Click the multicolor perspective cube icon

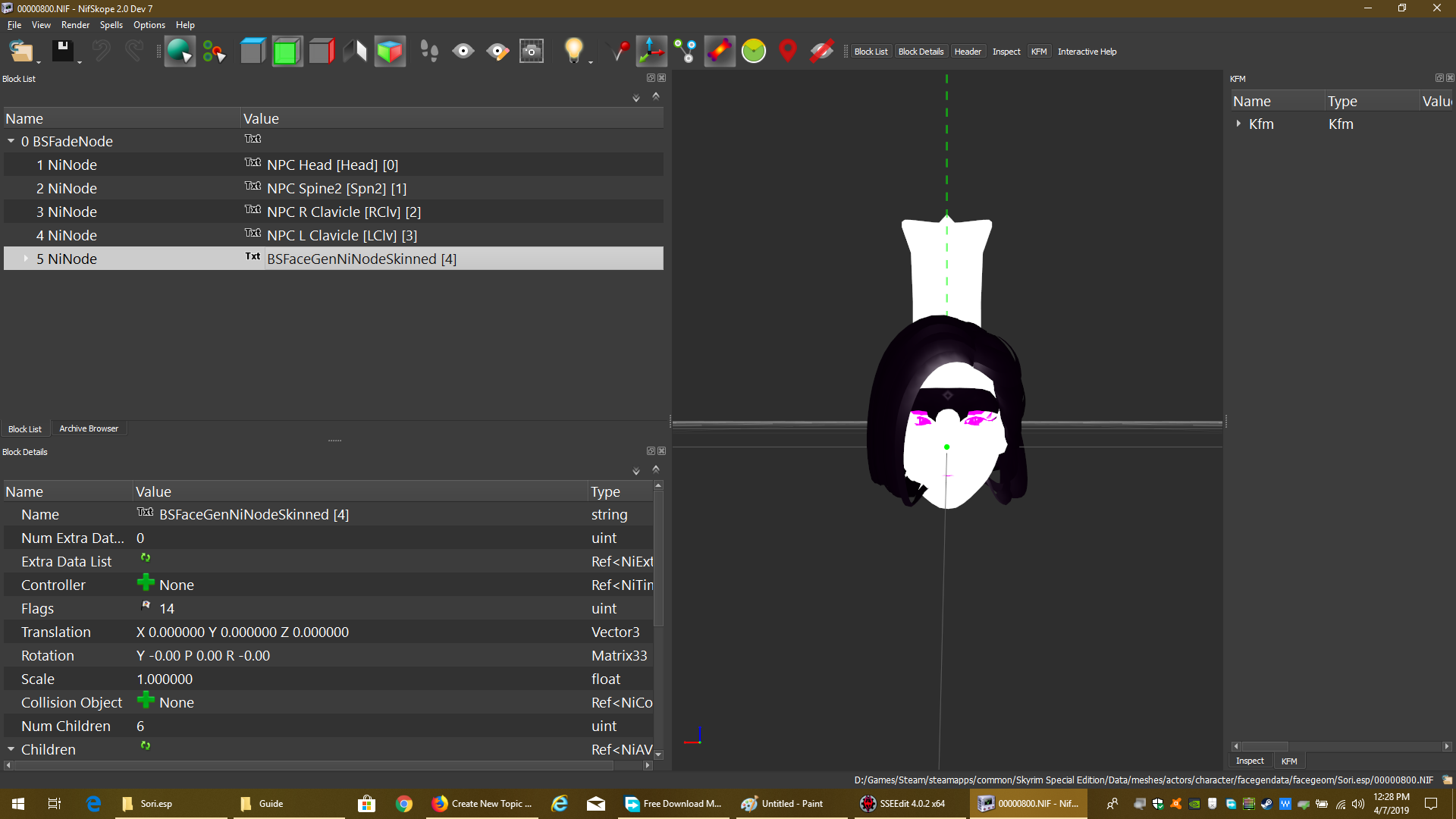point(390,52)
